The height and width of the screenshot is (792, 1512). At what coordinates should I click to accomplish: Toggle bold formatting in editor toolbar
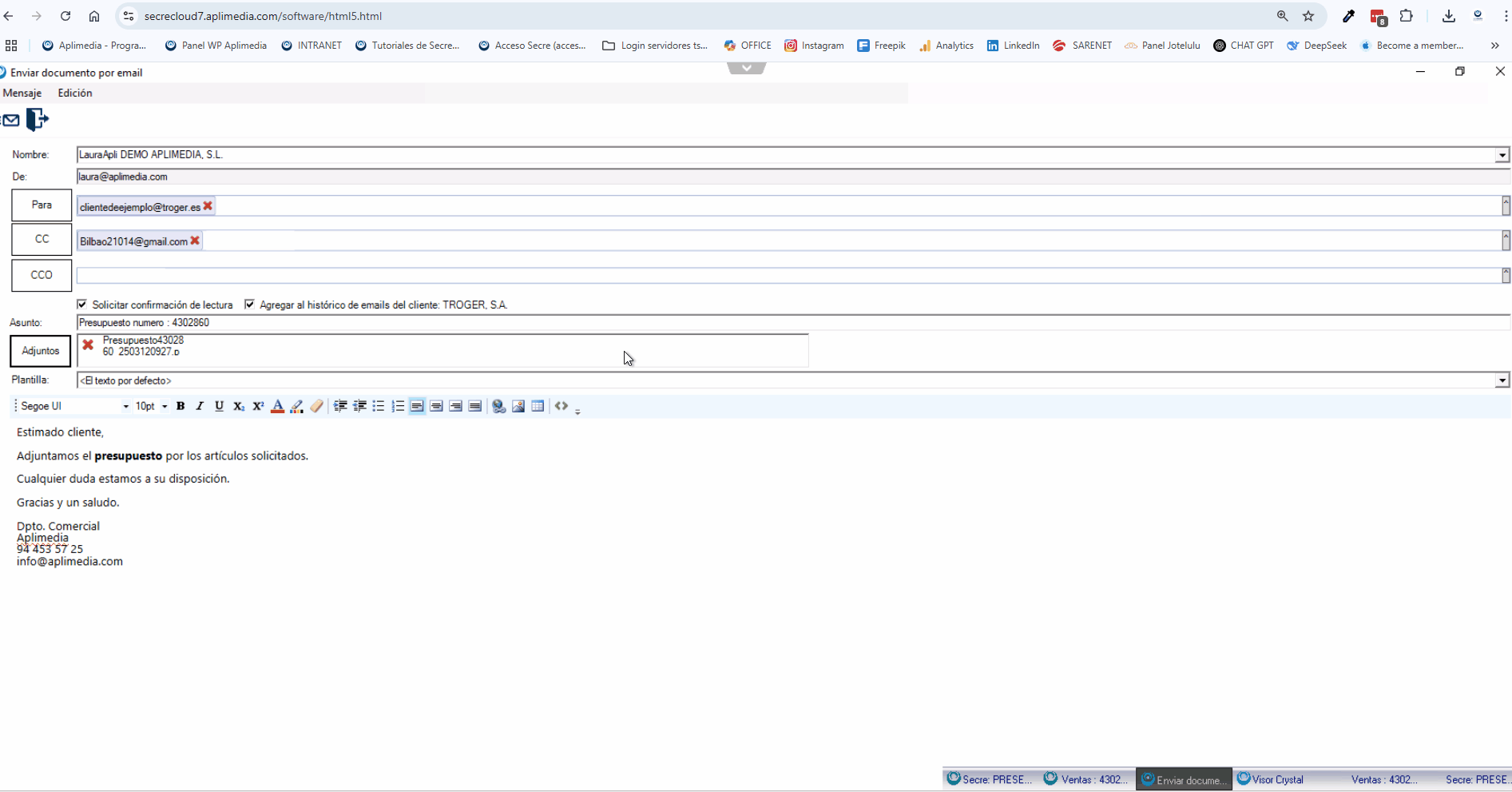181,406
